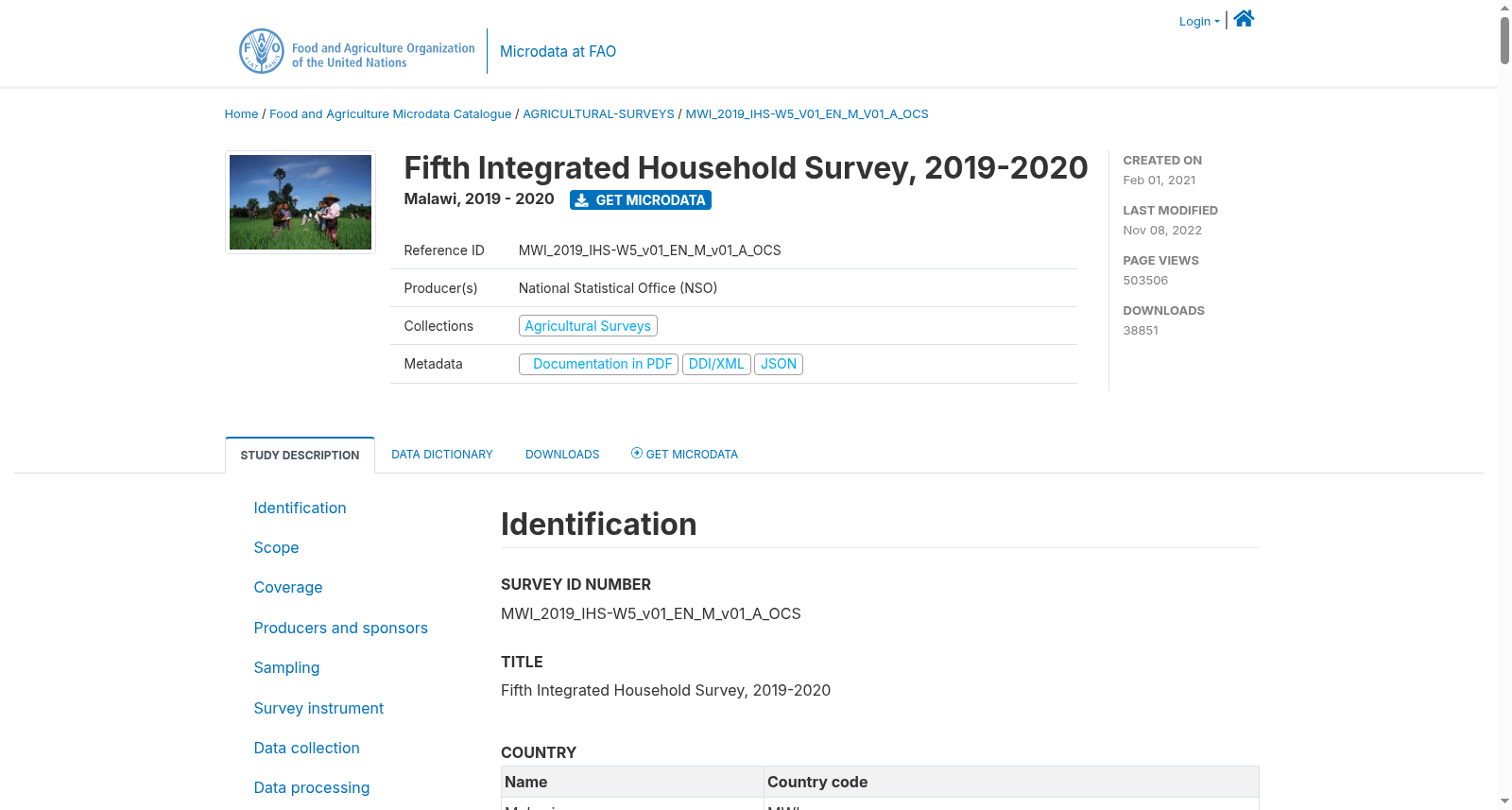Open the Agricultural Surveys collection

[x=588, y=326]
